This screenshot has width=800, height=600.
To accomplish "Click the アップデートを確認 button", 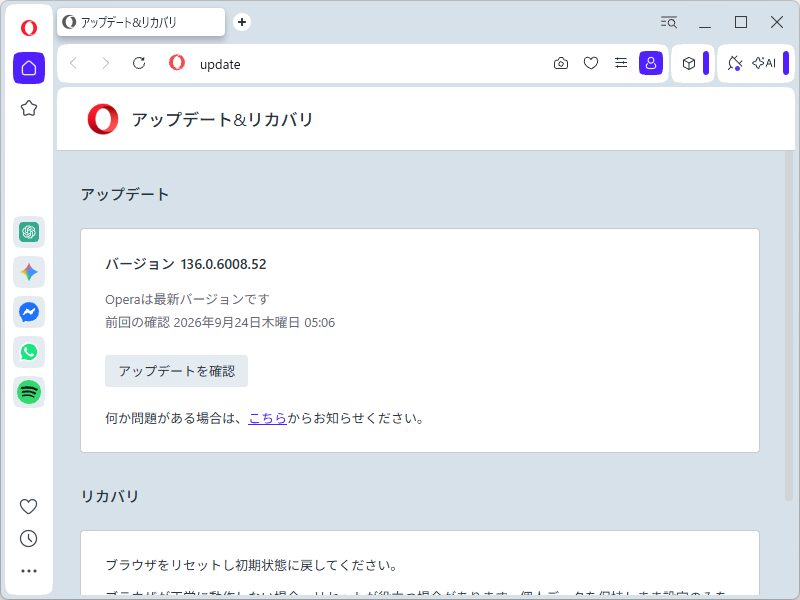I will pyautogui.click(x=177, y=371).
